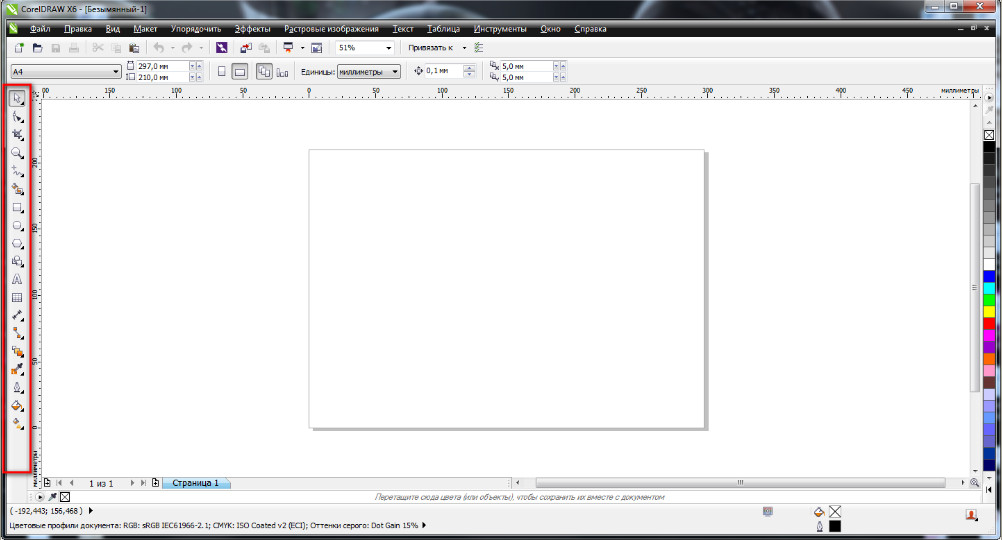Open the zoom level 51% dropdown
Screen dimensions: 1002x540
coord(388,48)
